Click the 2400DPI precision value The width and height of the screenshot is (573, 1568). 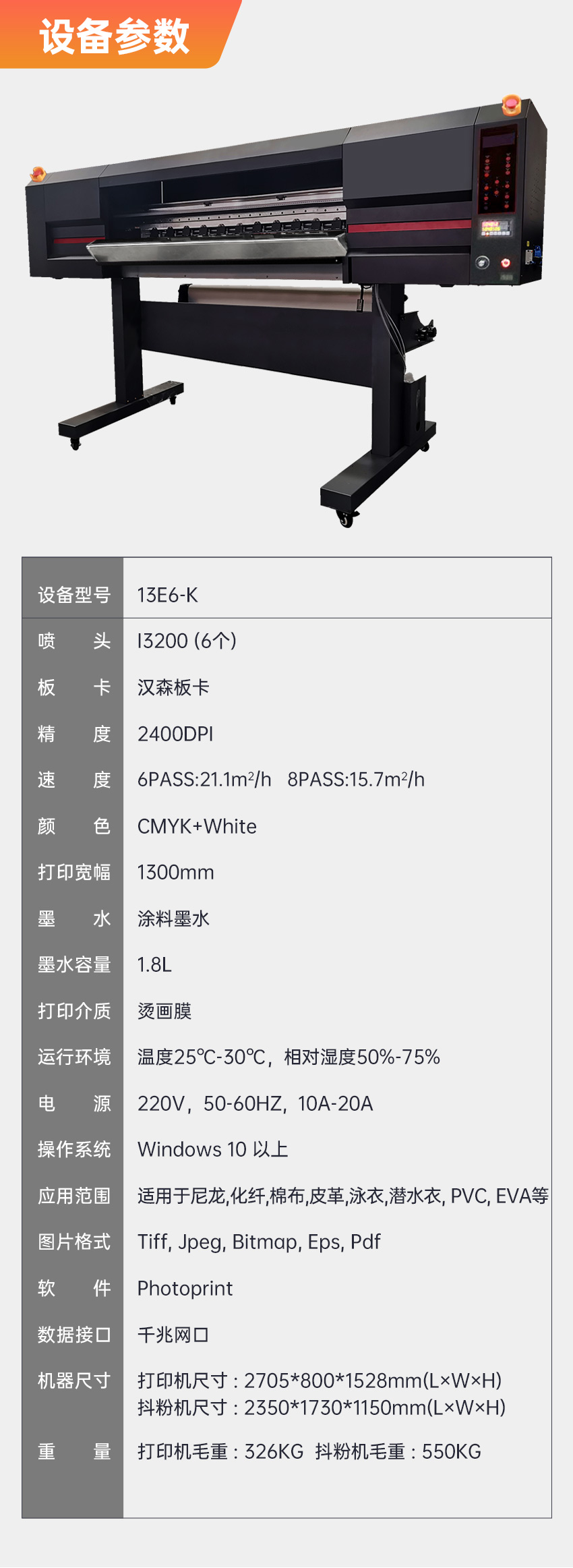pyautogui.click(x=175, y=734)
